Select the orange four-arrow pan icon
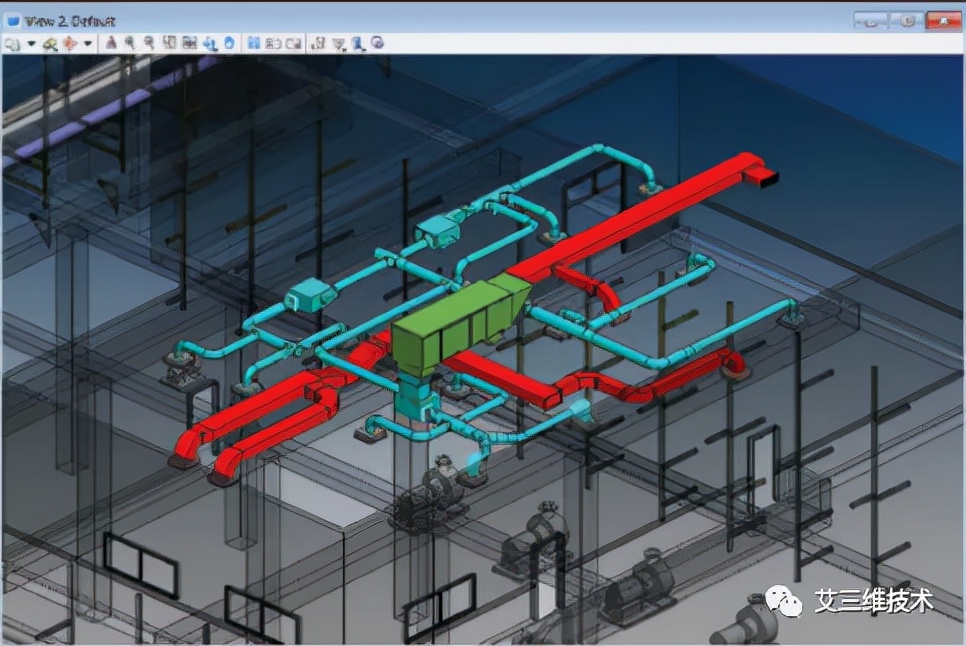The image size is (966, 646). [x=70, y=44]
